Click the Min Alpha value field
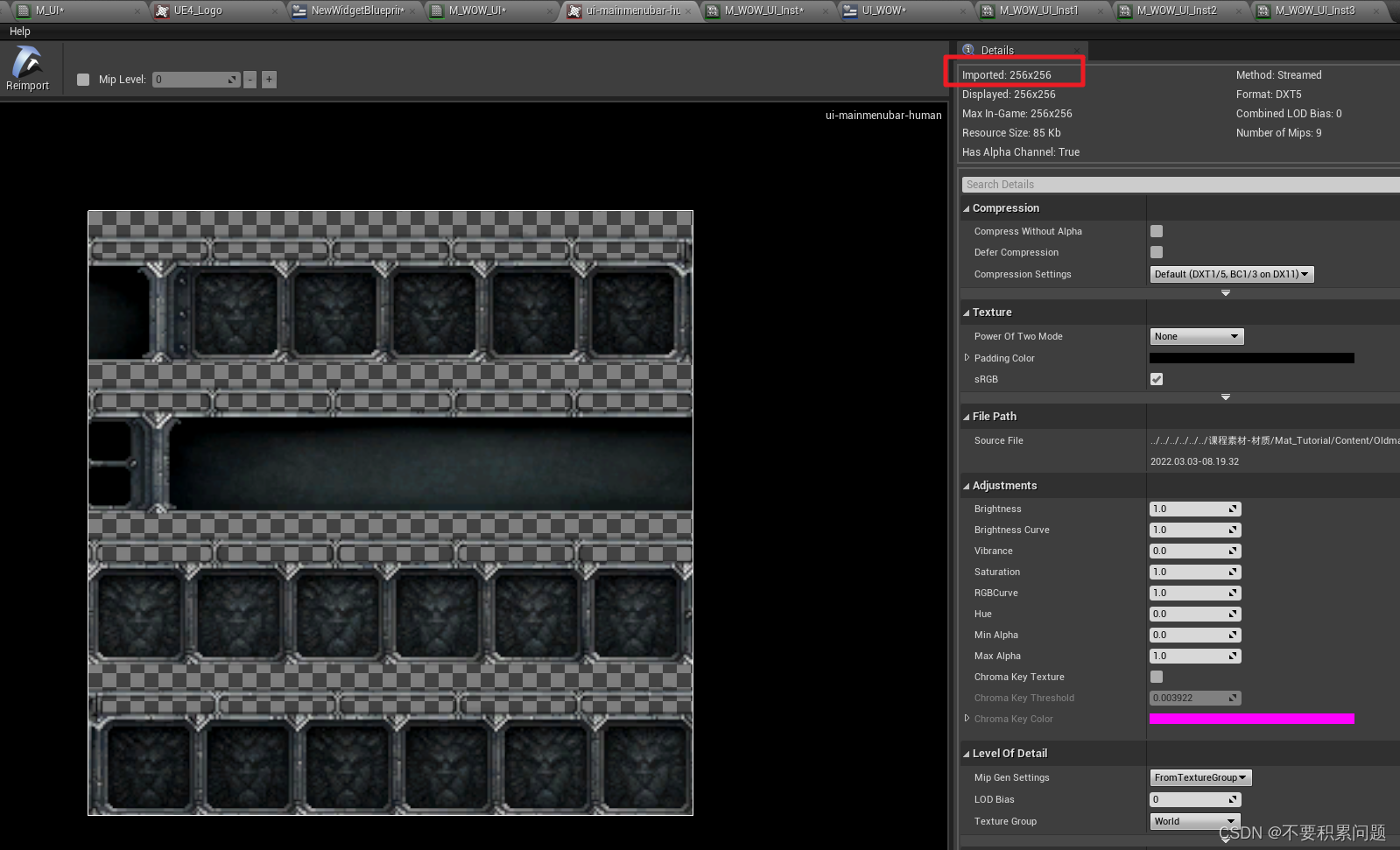The image size is (1400, 850). [1195, 635]
